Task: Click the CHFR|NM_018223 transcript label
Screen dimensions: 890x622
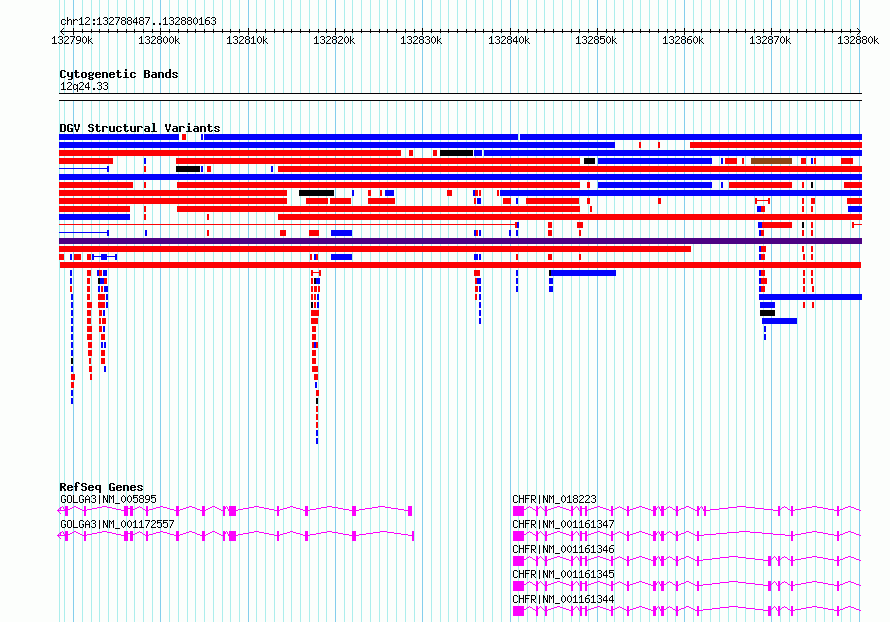Action: click(554, 499)
